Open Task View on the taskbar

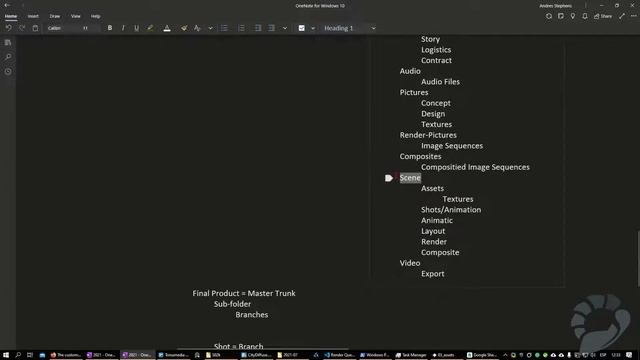coord(30,355)
